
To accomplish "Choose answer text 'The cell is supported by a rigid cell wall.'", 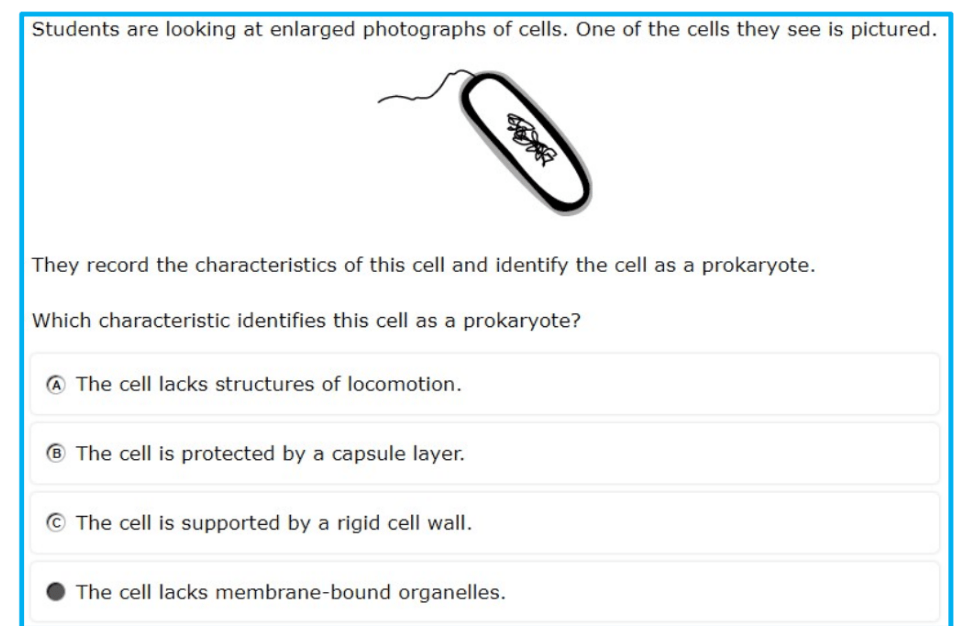I will tap(274, 523).
